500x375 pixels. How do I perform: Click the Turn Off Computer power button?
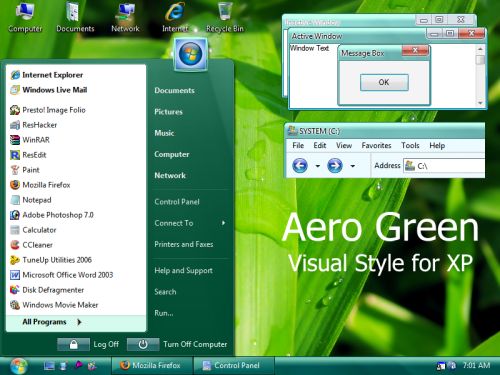(x=143, y=344)
